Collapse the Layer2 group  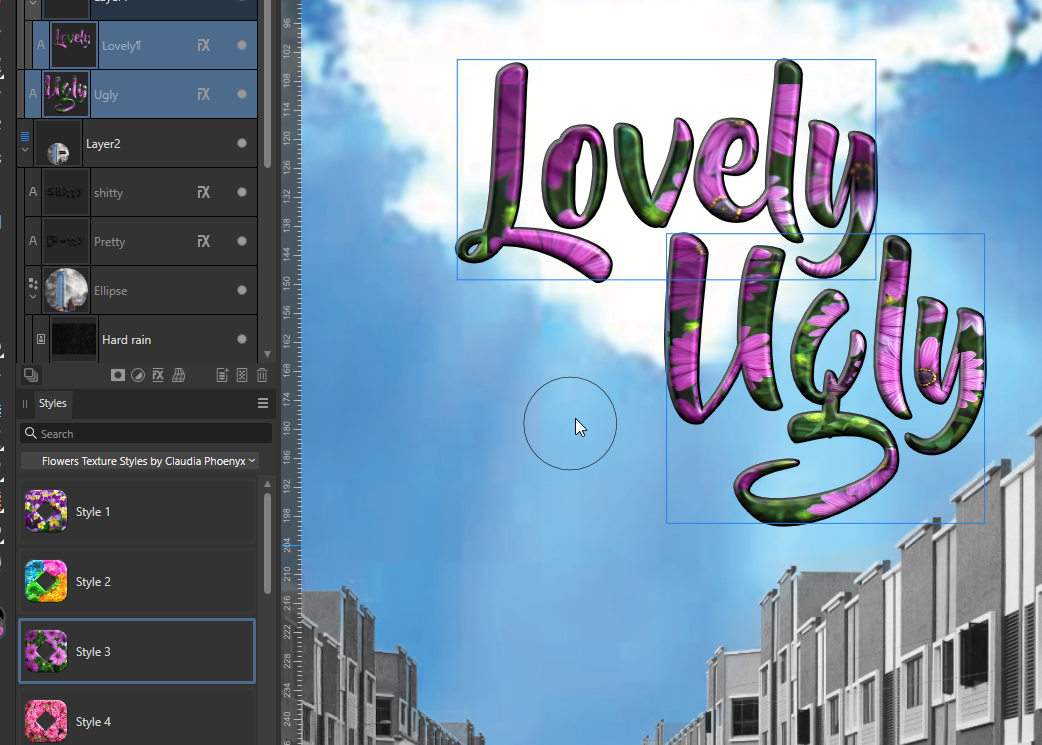click(25, 150)
